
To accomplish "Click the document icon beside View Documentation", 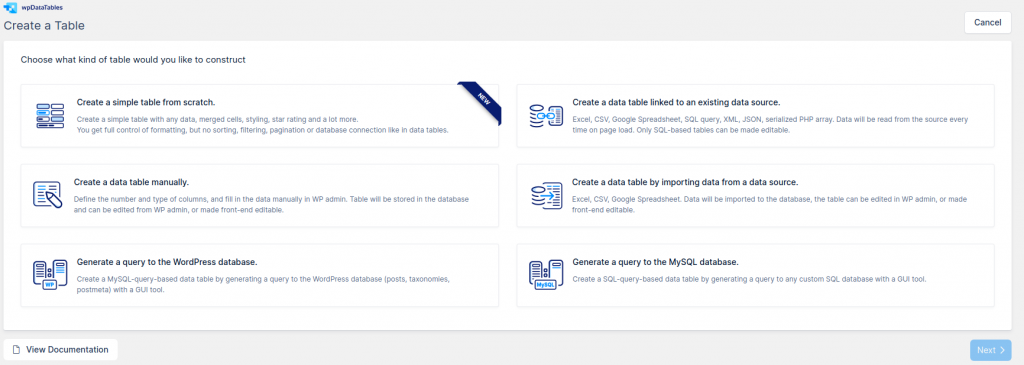I will coord(16,349).
